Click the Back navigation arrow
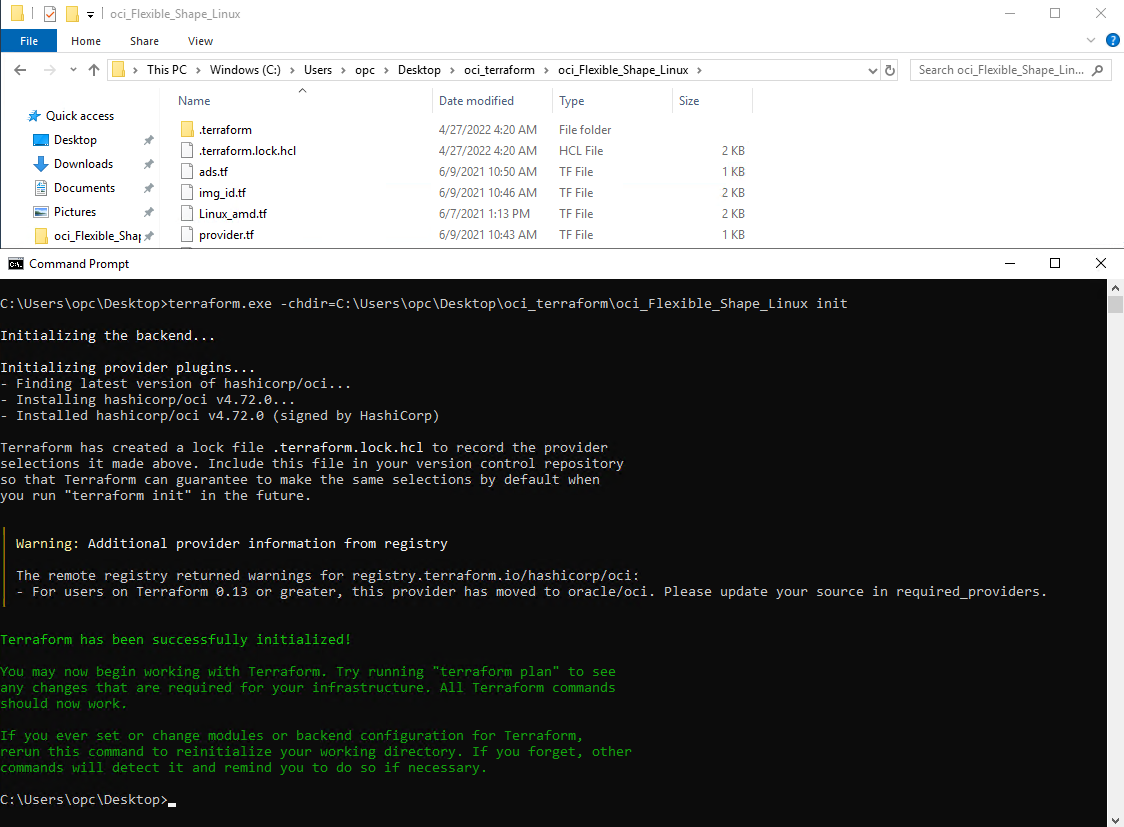 point(20,70)
